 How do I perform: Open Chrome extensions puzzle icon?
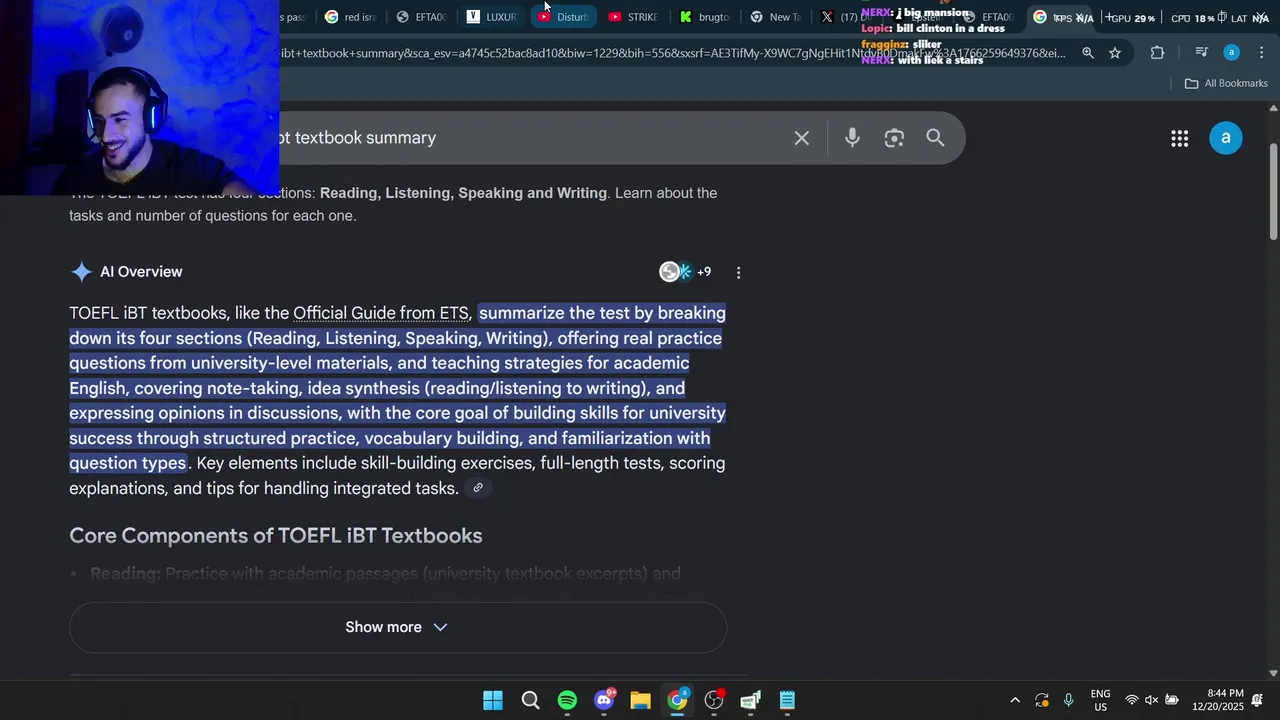tap(1157, 53)
